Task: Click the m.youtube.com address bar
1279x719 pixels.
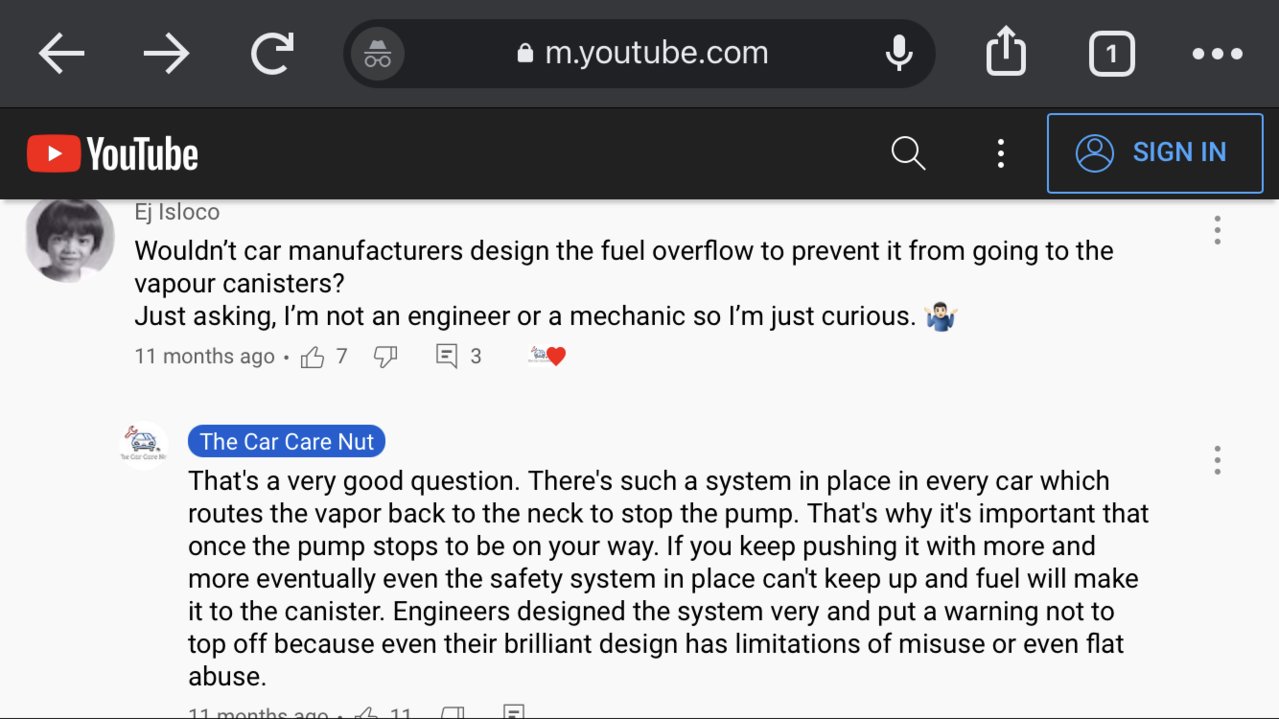Action: coord(640,54)
